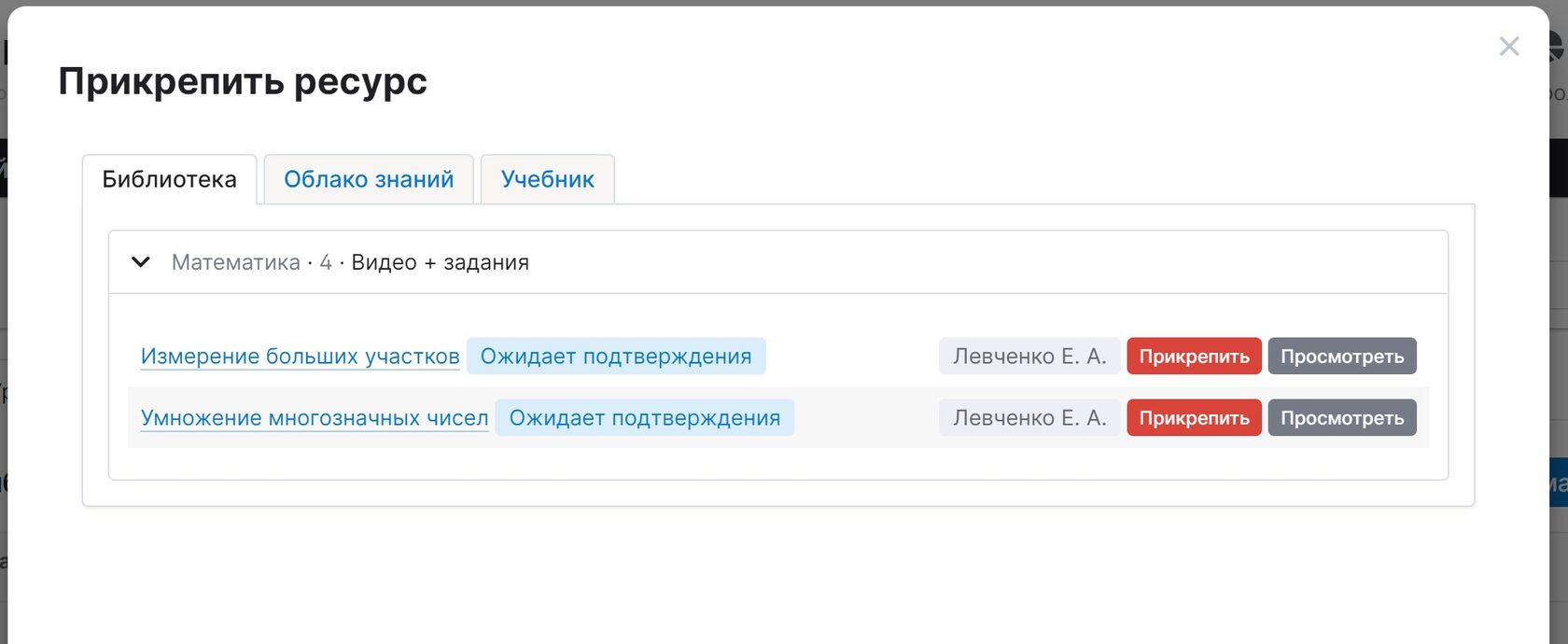This screenshot has height=644, width=1568.
Task: Click the partially hidden blue button behind the dialog
Action: pyautogui.click(x=1558, y=483)
